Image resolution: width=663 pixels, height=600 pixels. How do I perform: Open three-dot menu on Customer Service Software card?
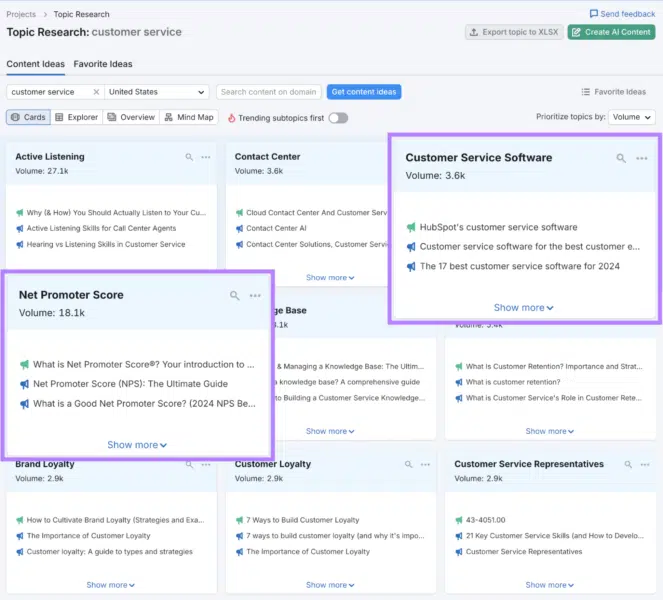[642, 158]
